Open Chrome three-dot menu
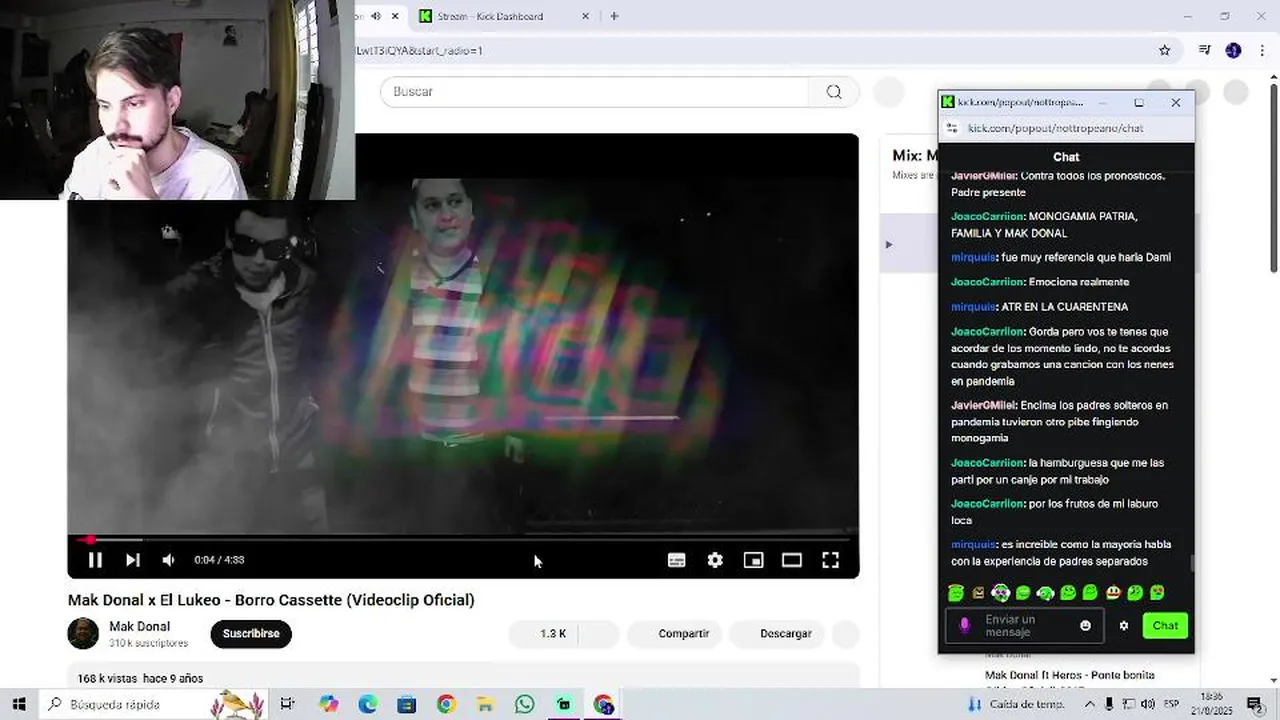Screen dimensions: 1280x720 pyautogui.click(x=1260, y=50)
